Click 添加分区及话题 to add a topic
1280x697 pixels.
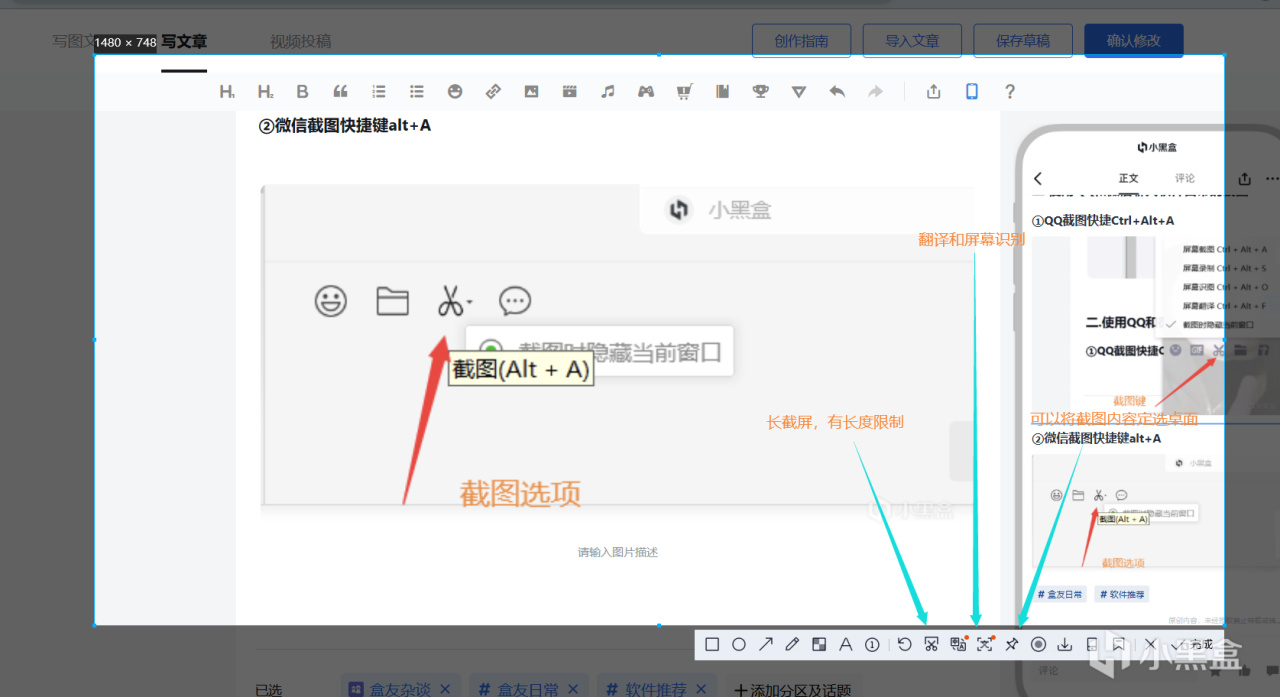[x=793, y=689]
